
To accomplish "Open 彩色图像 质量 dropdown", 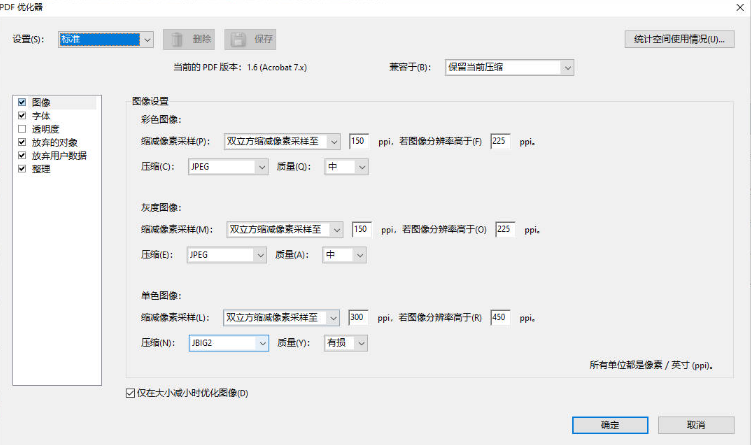I will pyautogui.click(x=346, y=167).
